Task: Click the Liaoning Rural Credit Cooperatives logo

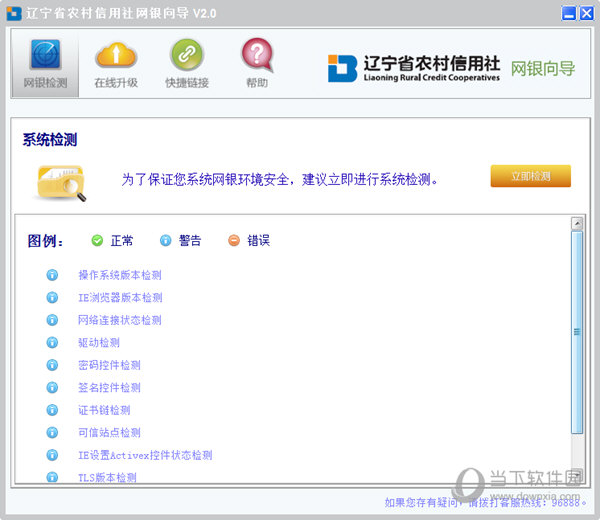Action: pos(414,68)
